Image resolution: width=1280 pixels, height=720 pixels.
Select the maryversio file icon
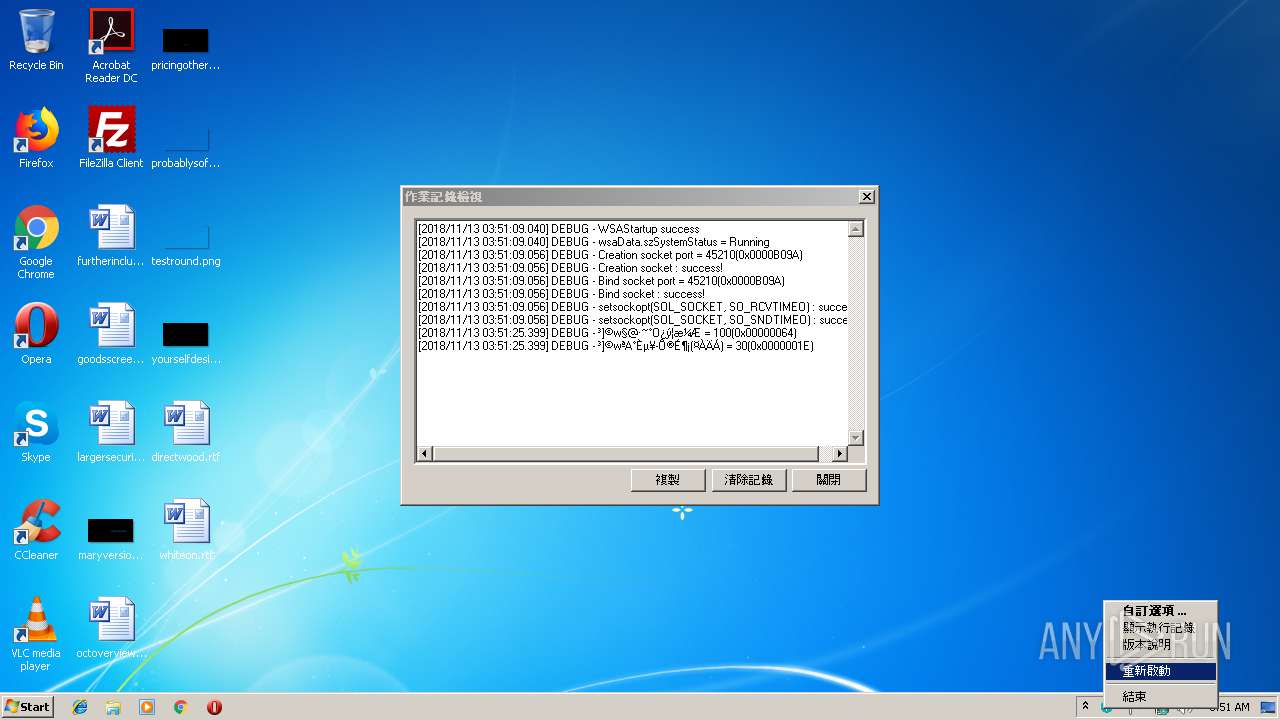pos(111,539)
